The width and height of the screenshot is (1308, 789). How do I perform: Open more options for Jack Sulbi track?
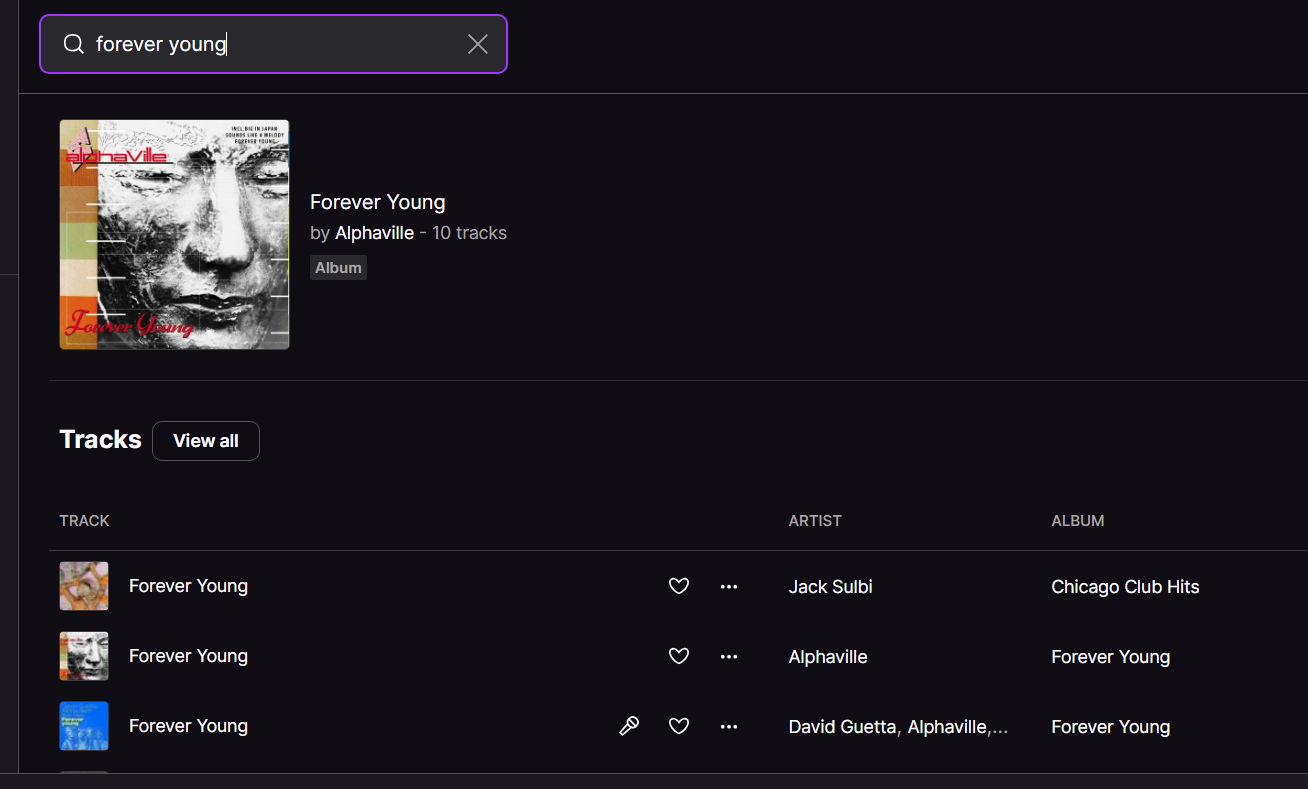(x=729, y=586)
